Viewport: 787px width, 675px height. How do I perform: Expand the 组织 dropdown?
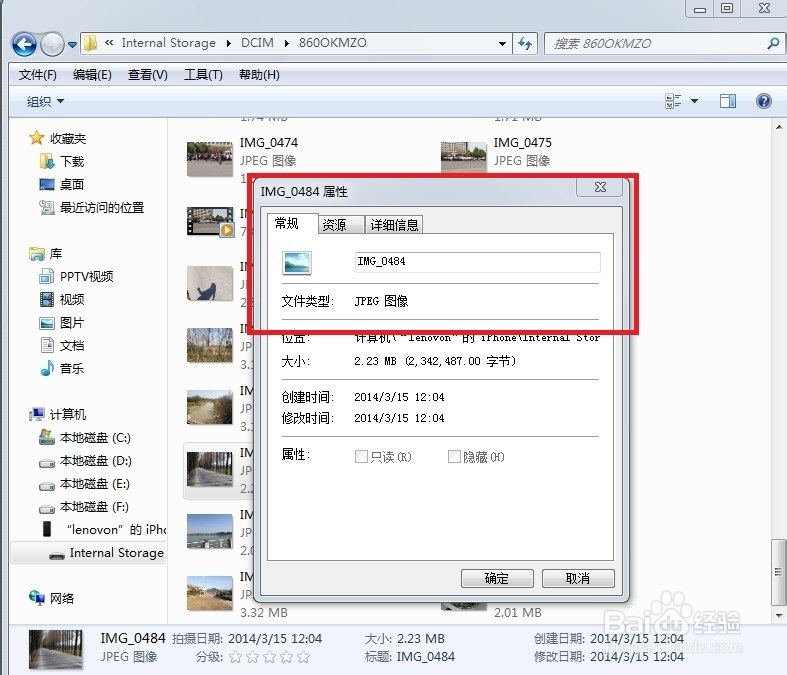(x=45, y=101)
